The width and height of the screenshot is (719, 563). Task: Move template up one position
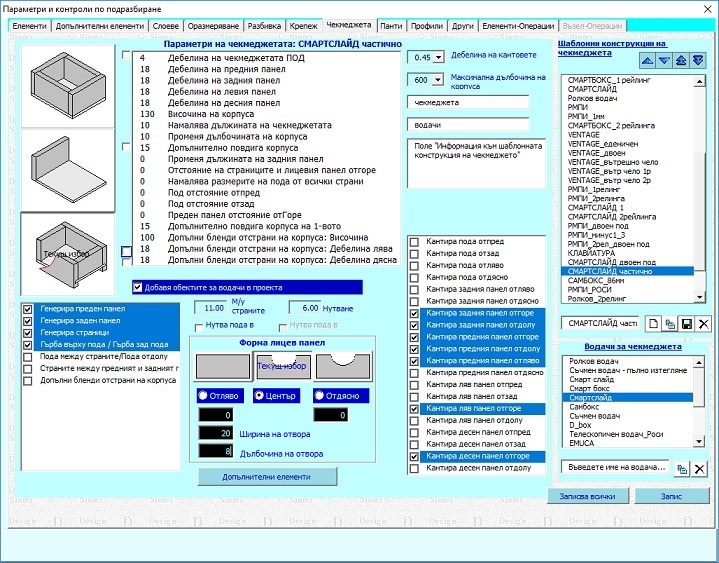click(647, 61)
